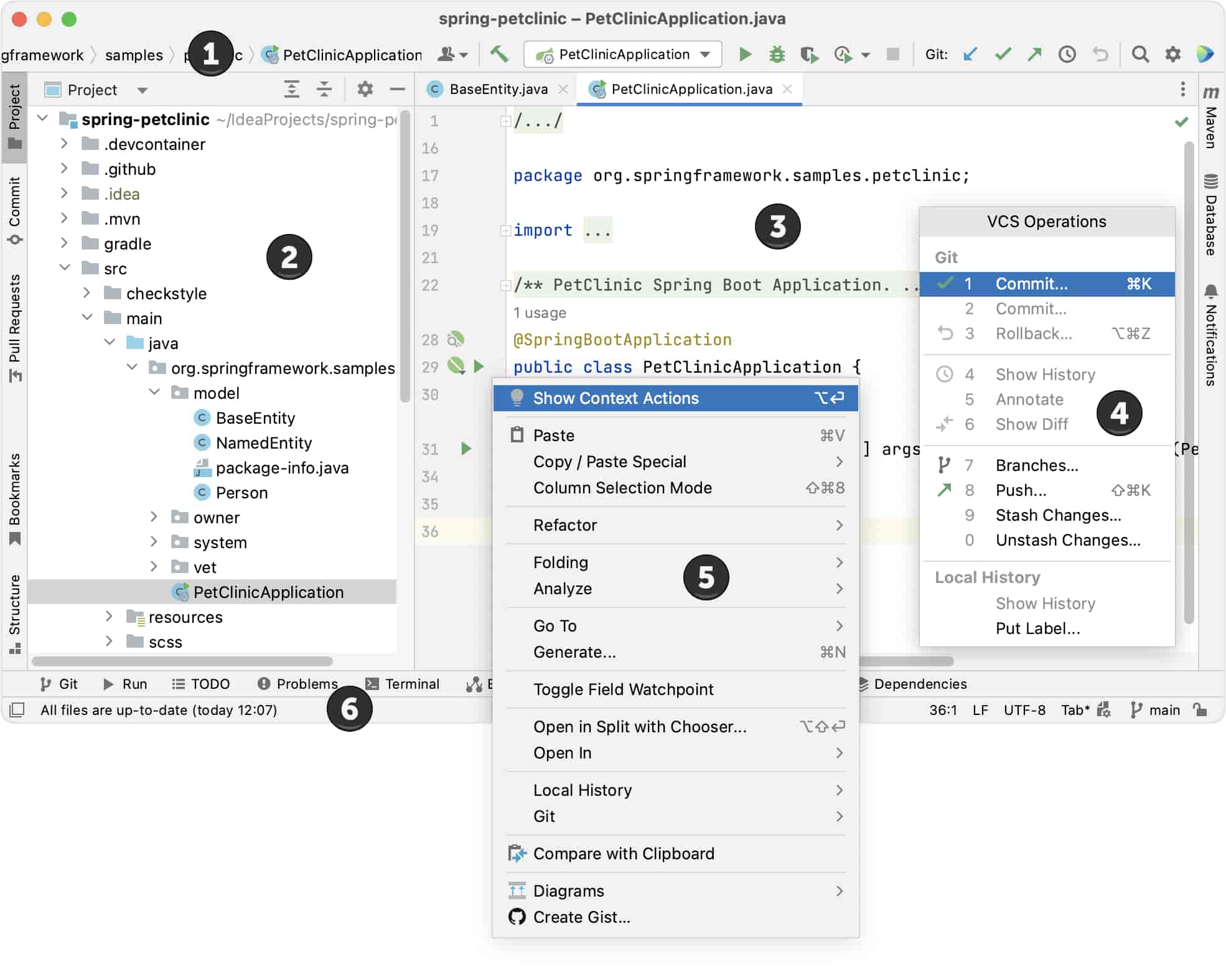This screenshot has height=980, width=1226.
Task: Open Search Everywhere magnifier icon
Action: coord(1140,54)
